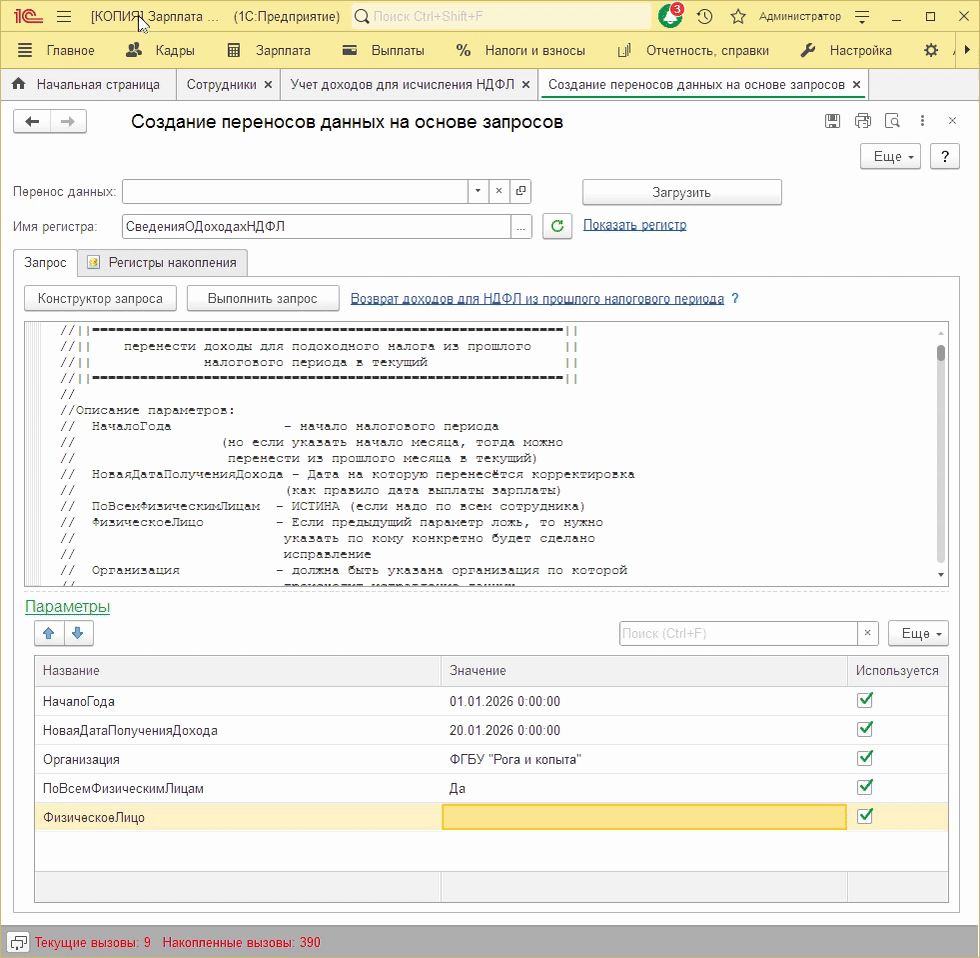Click the Загрузить button
This screenshot has height=958, width=980.
click(682, 192)
